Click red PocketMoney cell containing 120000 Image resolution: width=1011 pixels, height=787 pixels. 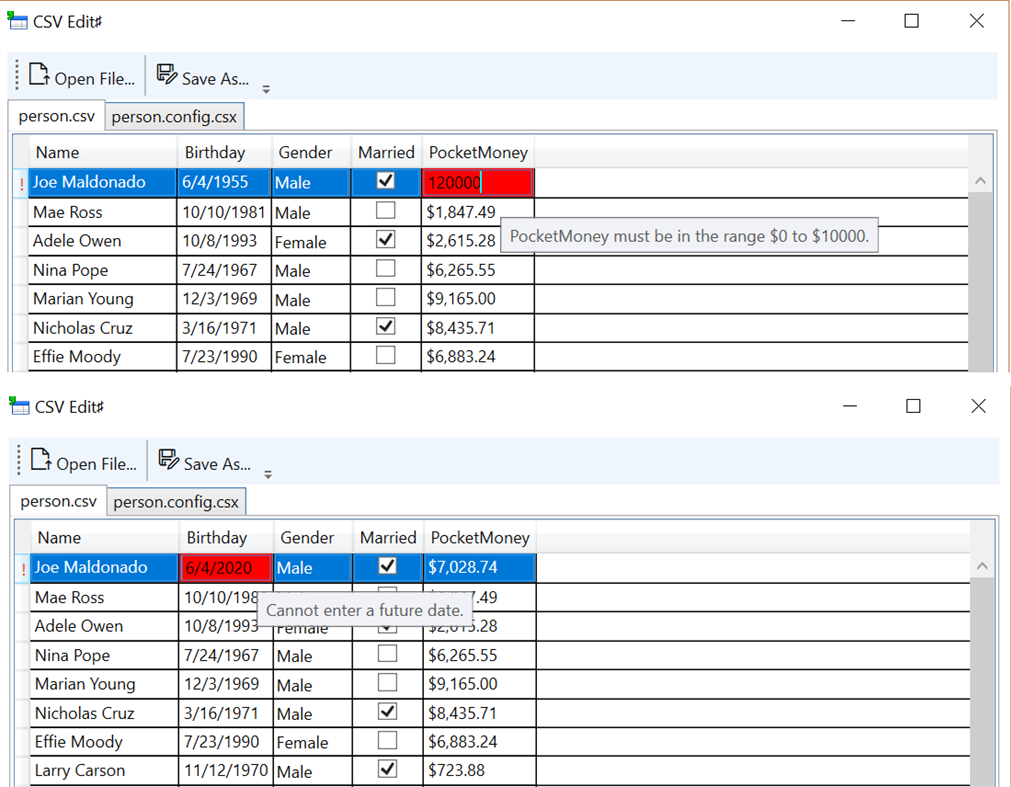click(x=478, y=183)
